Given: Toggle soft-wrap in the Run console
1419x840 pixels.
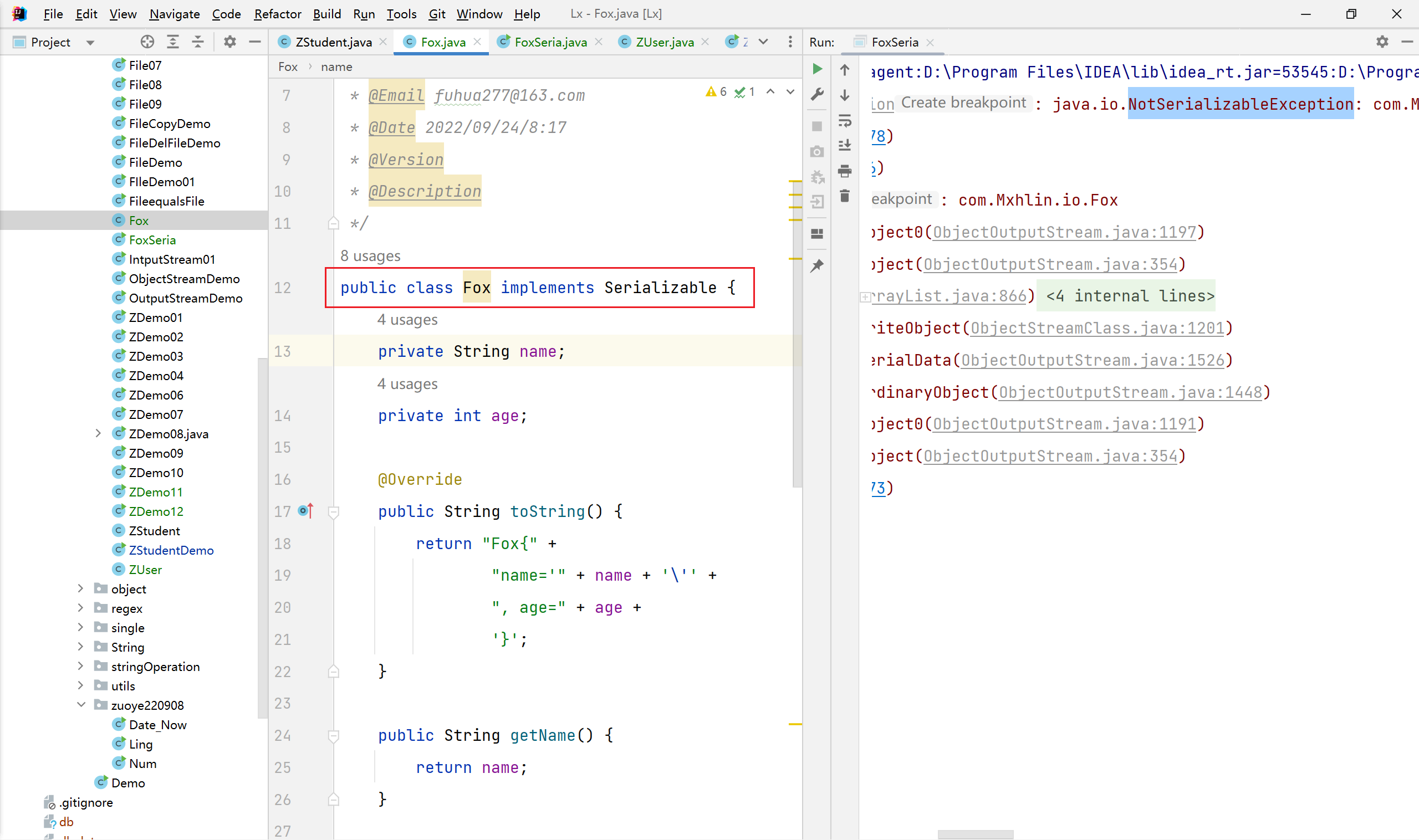Looking at the screenshot, I should pos(844,120).
